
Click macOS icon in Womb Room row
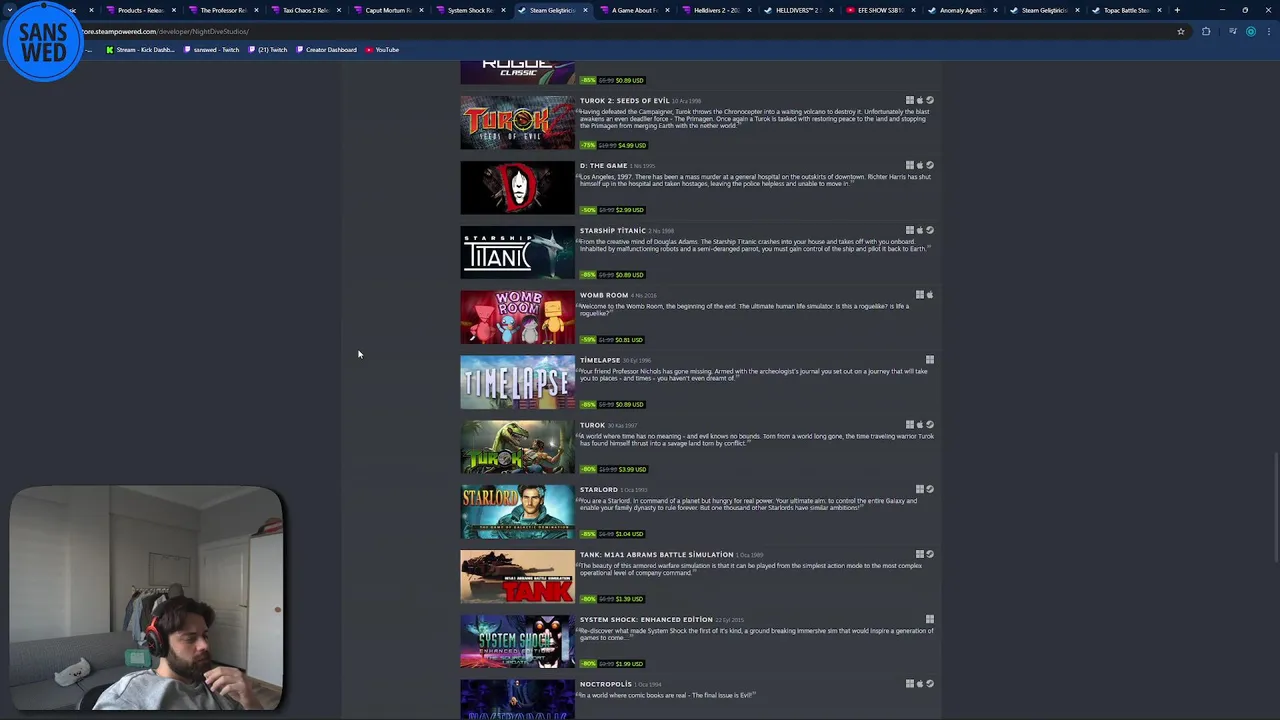pyautogui.click(x=930, y=295)
